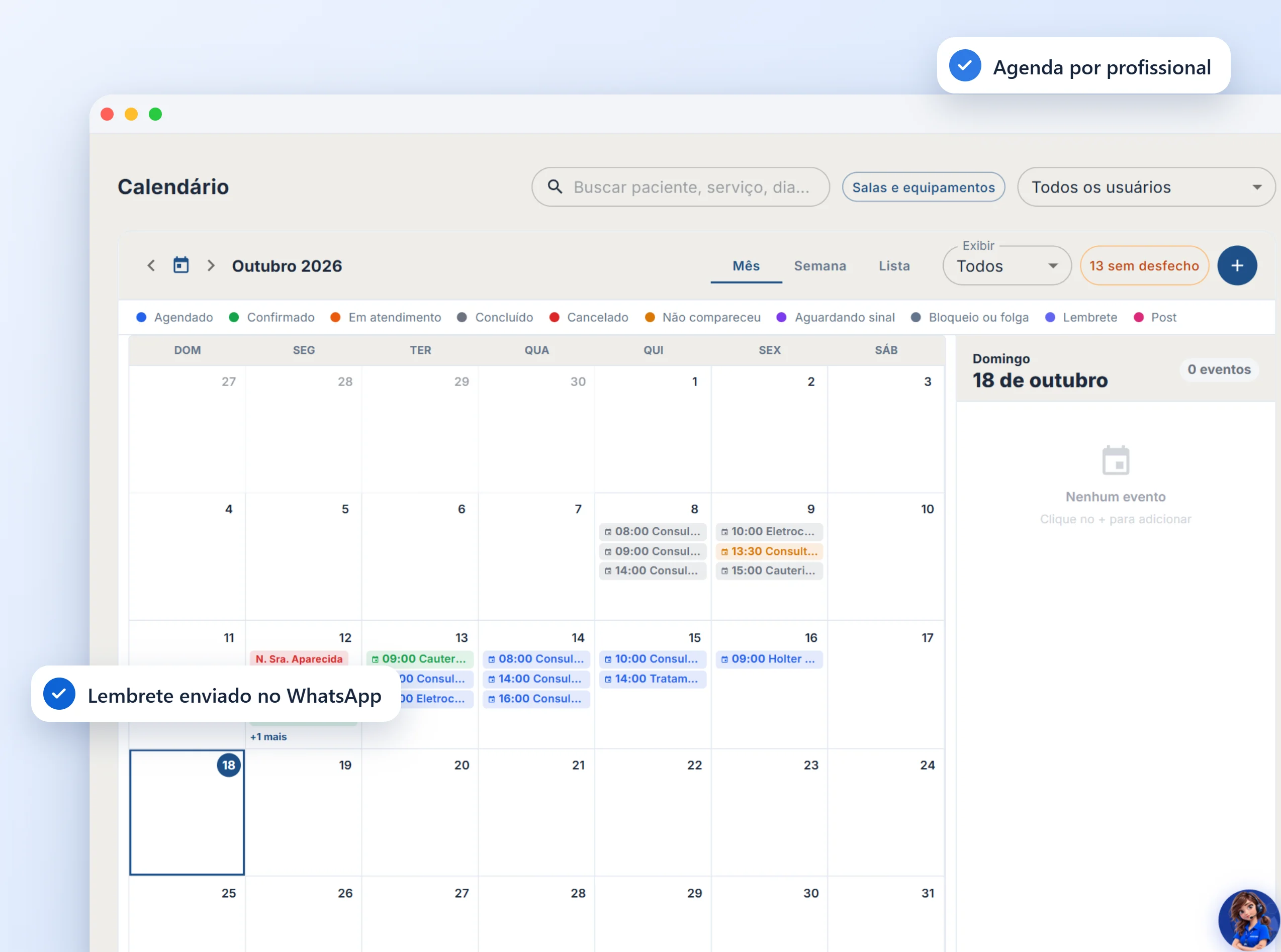Viewport: 1281px width, 952px height.
Task: Click the 0 eventos badge
Action: point(1219,369)
